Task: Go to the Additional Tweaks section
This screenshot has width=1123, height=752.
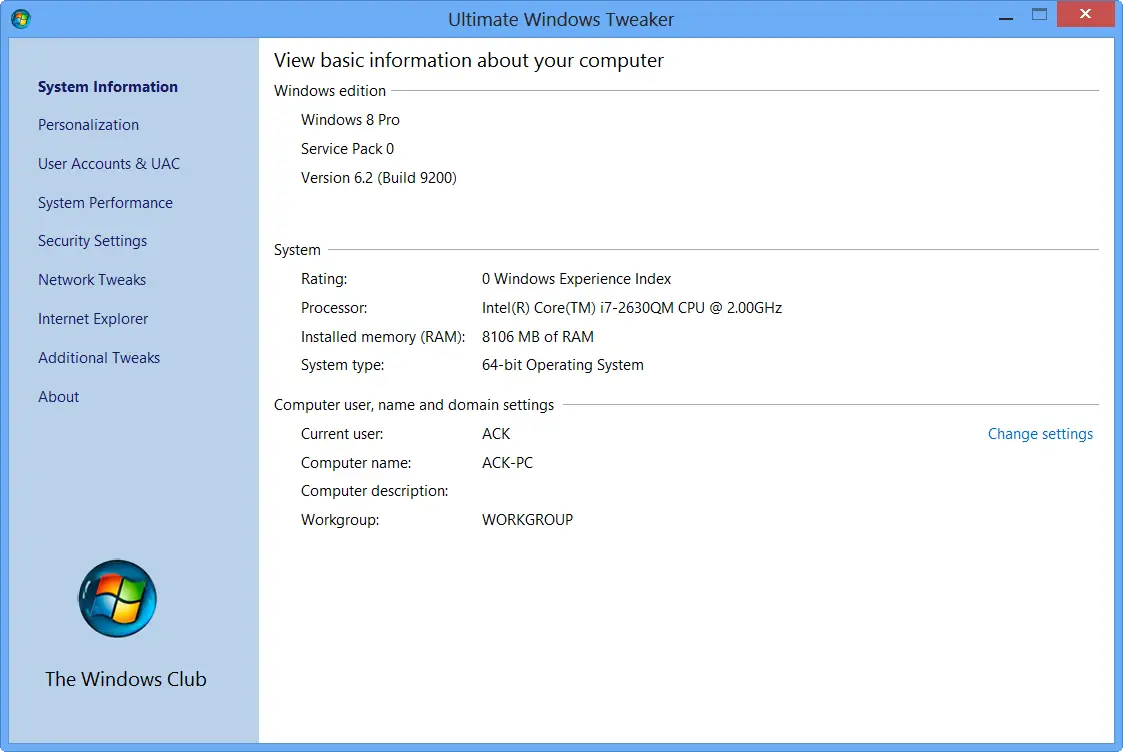Action: click(99, 357)
